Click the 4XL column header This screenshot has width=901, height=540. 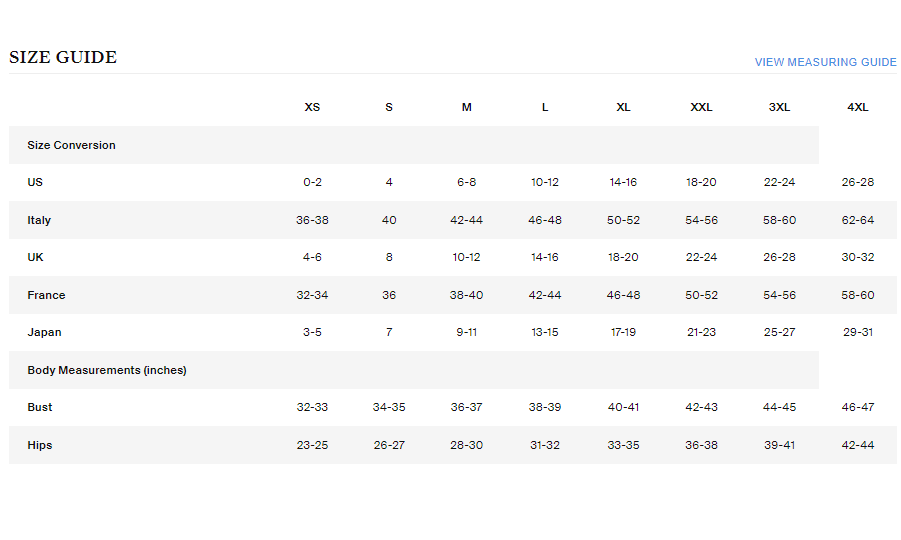[x=857, y=107]
